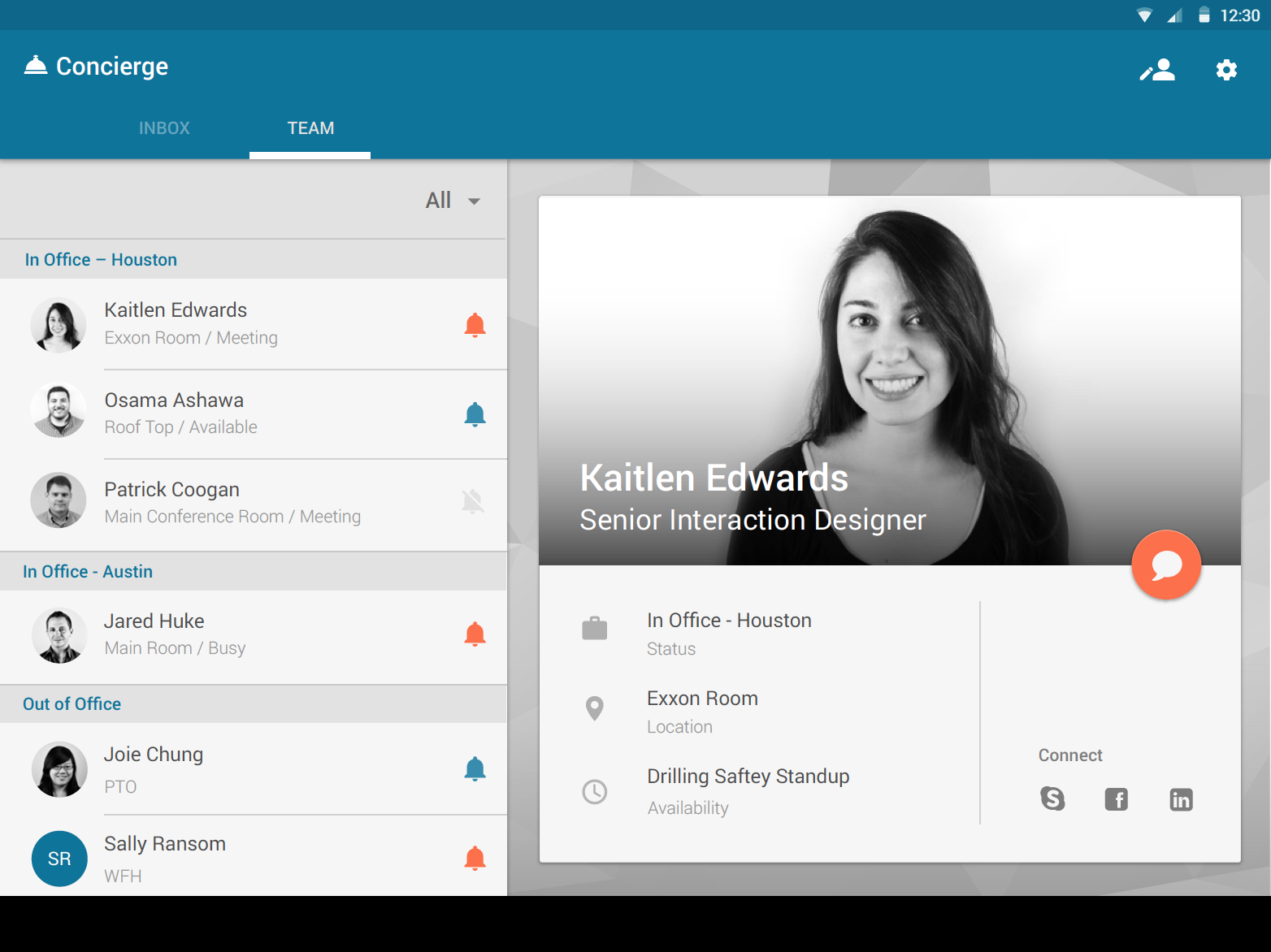This screenshot has height=952, width=1271.
Task: Click Exxon Room location text in profile
Action: (702, 698)
